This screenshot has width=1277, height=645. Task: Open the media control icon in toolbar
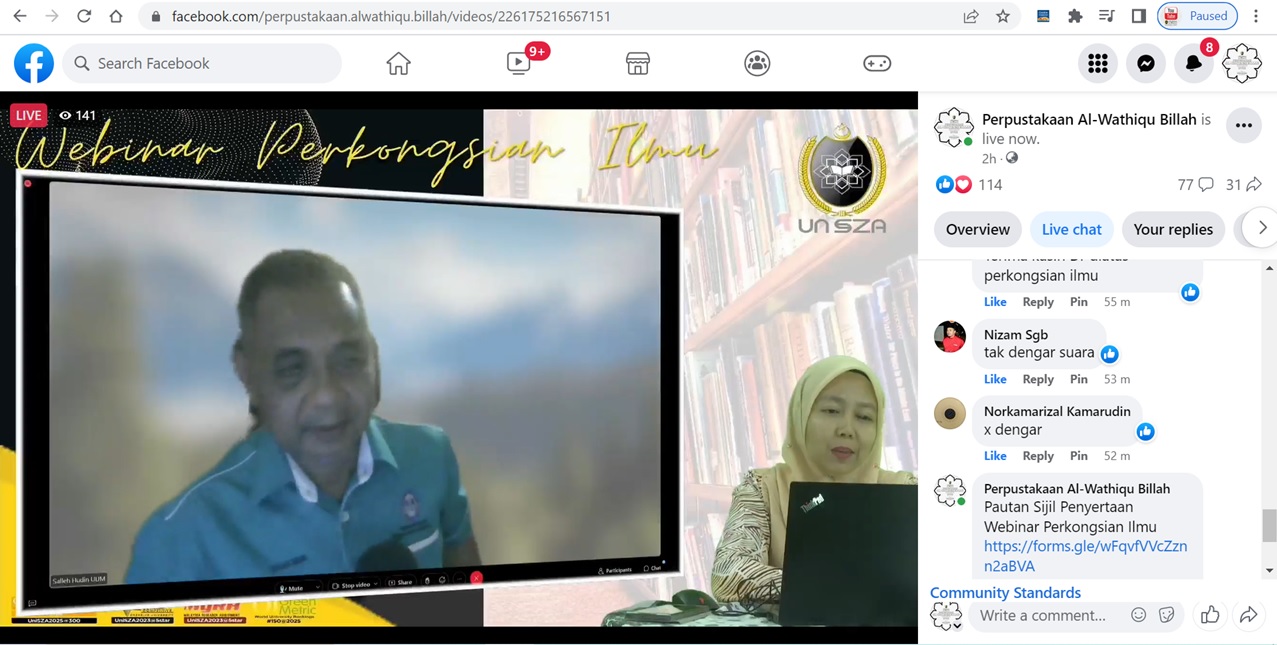(x=1107, y=16)
